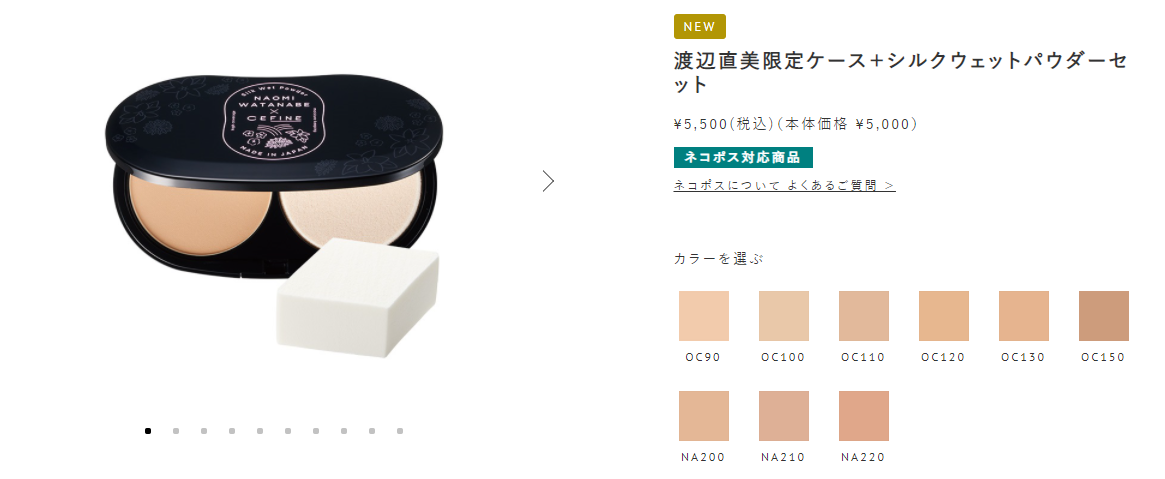Click the NEW gold badge label
Viewport: 1165px width, 479px height.
700,27
